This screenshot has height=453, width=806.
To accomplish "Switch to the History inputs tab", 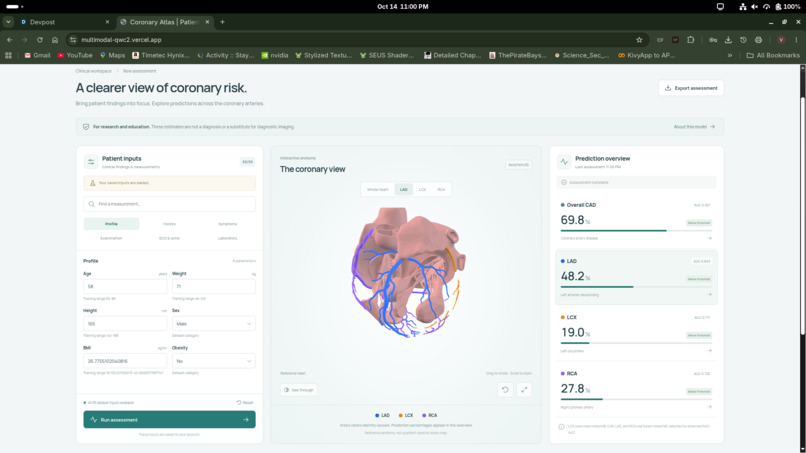I will pos(169,224).
